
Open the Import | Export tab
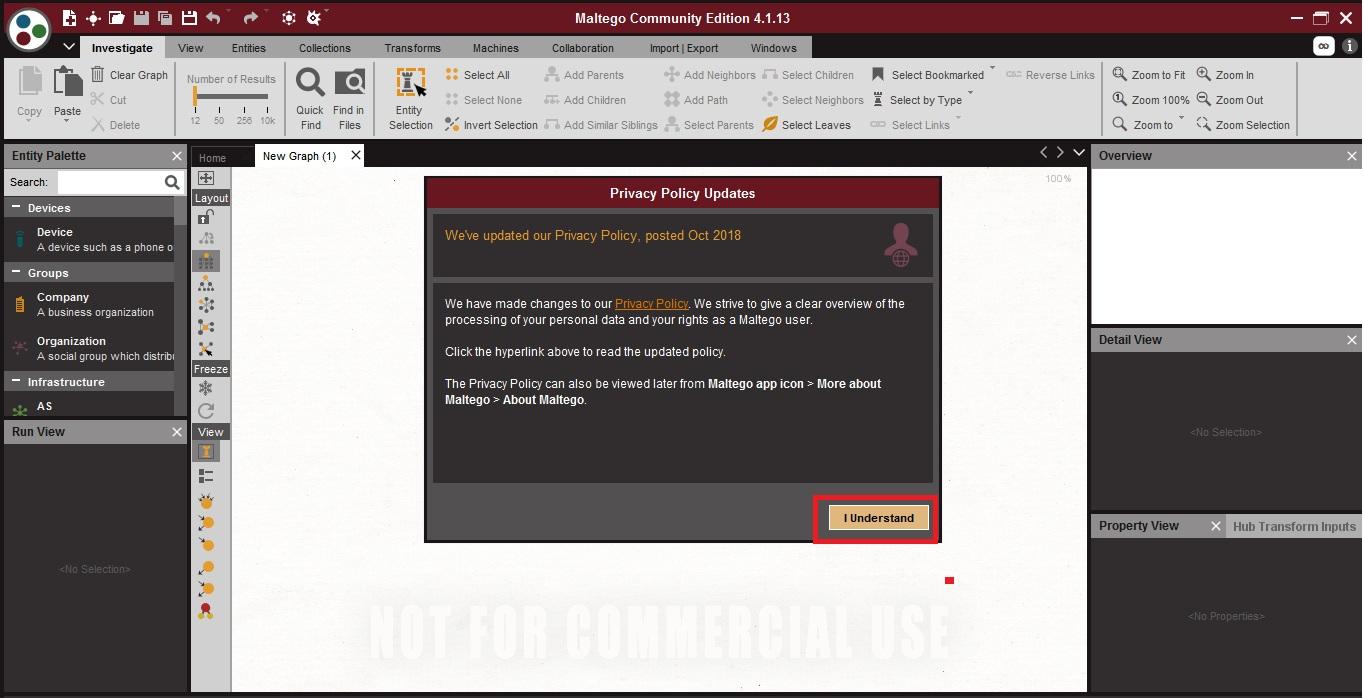click(684, 48)
